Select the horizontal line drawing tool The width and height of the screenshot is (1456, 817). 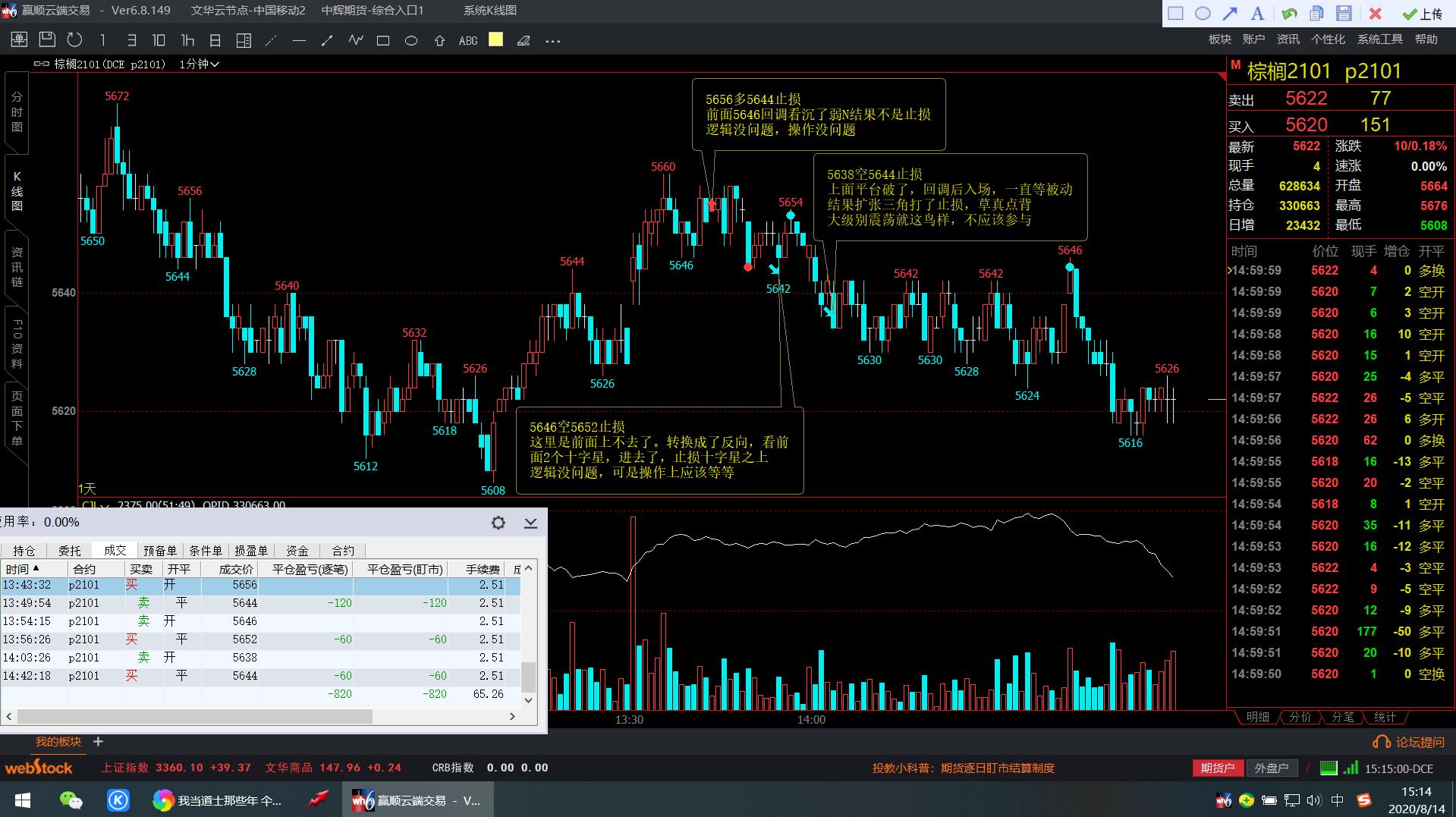(299, 41)
